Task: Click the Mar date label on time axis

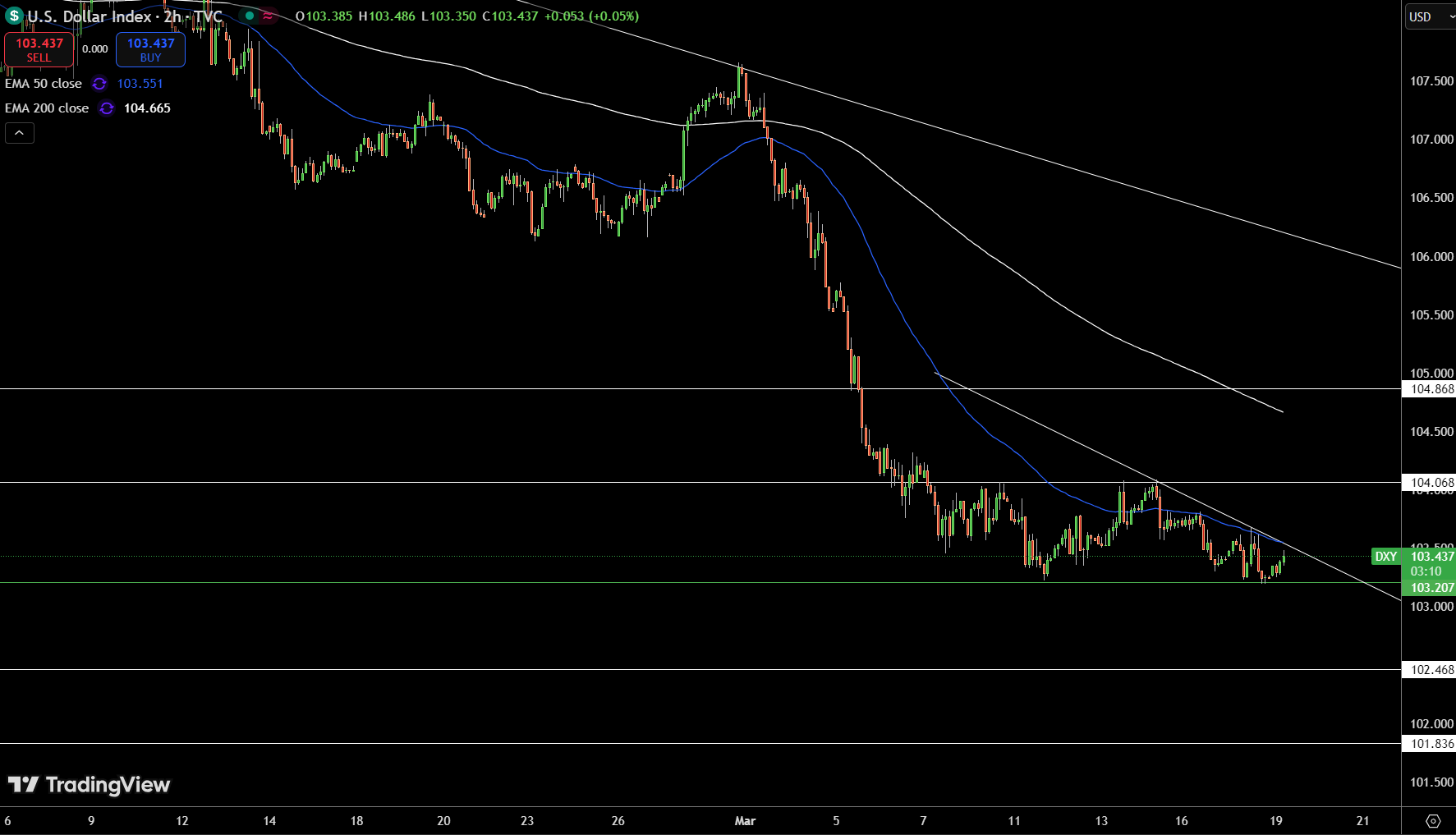Action: click(745, 821)
